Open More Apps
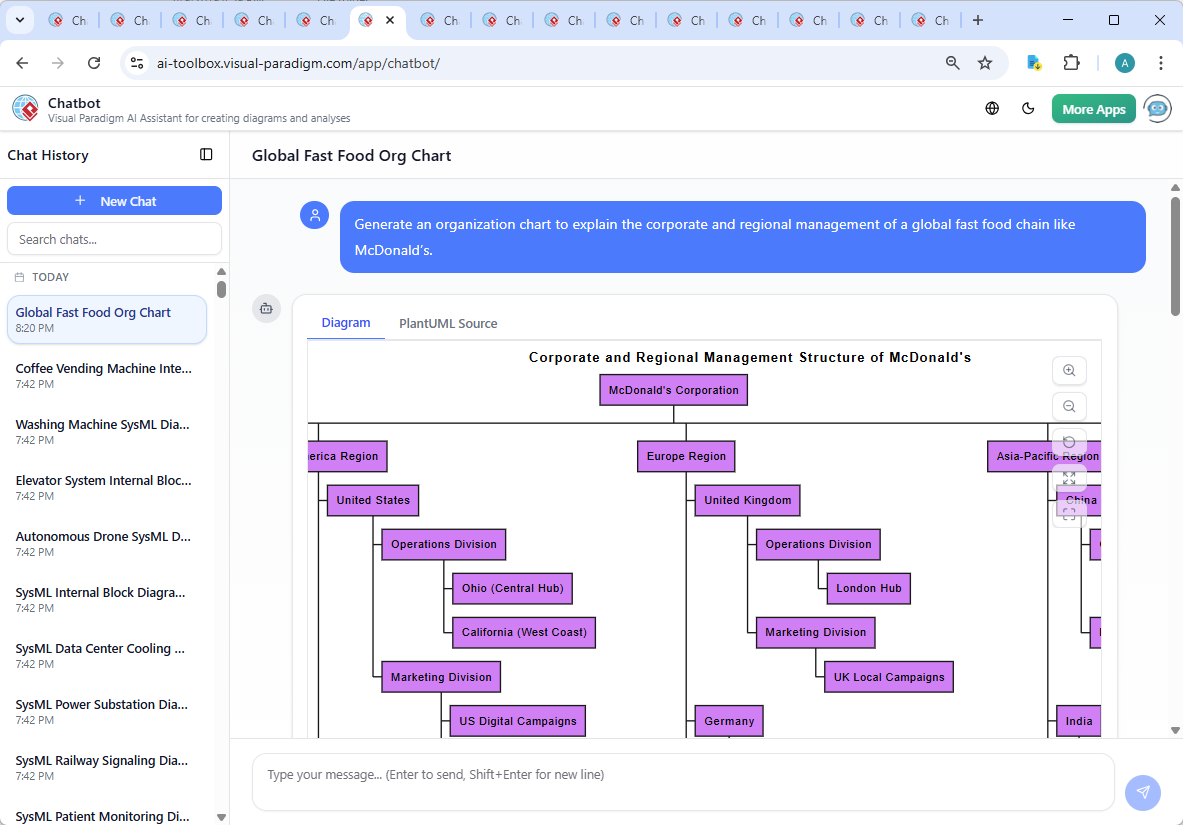The height and width of the screenshot is (825, 1183). [1093, 108]
